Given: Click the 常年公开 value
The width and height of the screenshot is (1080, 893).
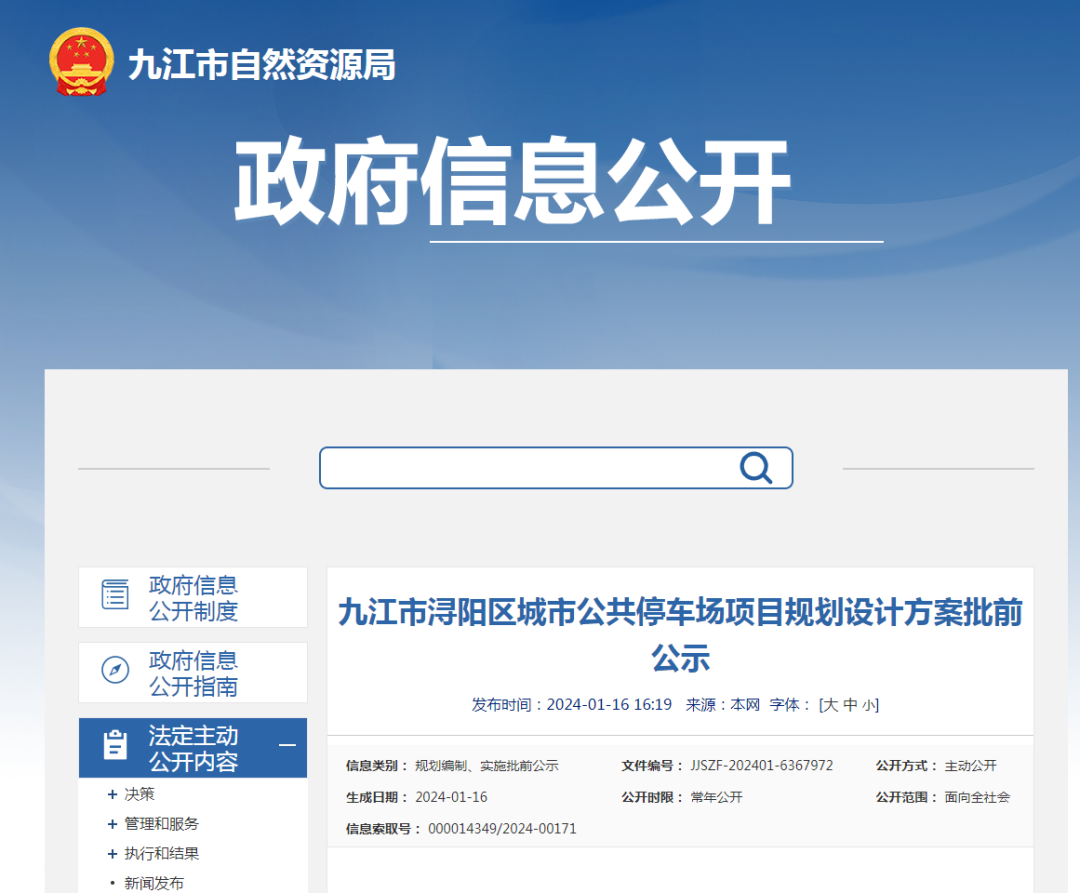Looking at the screenshot, I should click(x=716, y=797).
